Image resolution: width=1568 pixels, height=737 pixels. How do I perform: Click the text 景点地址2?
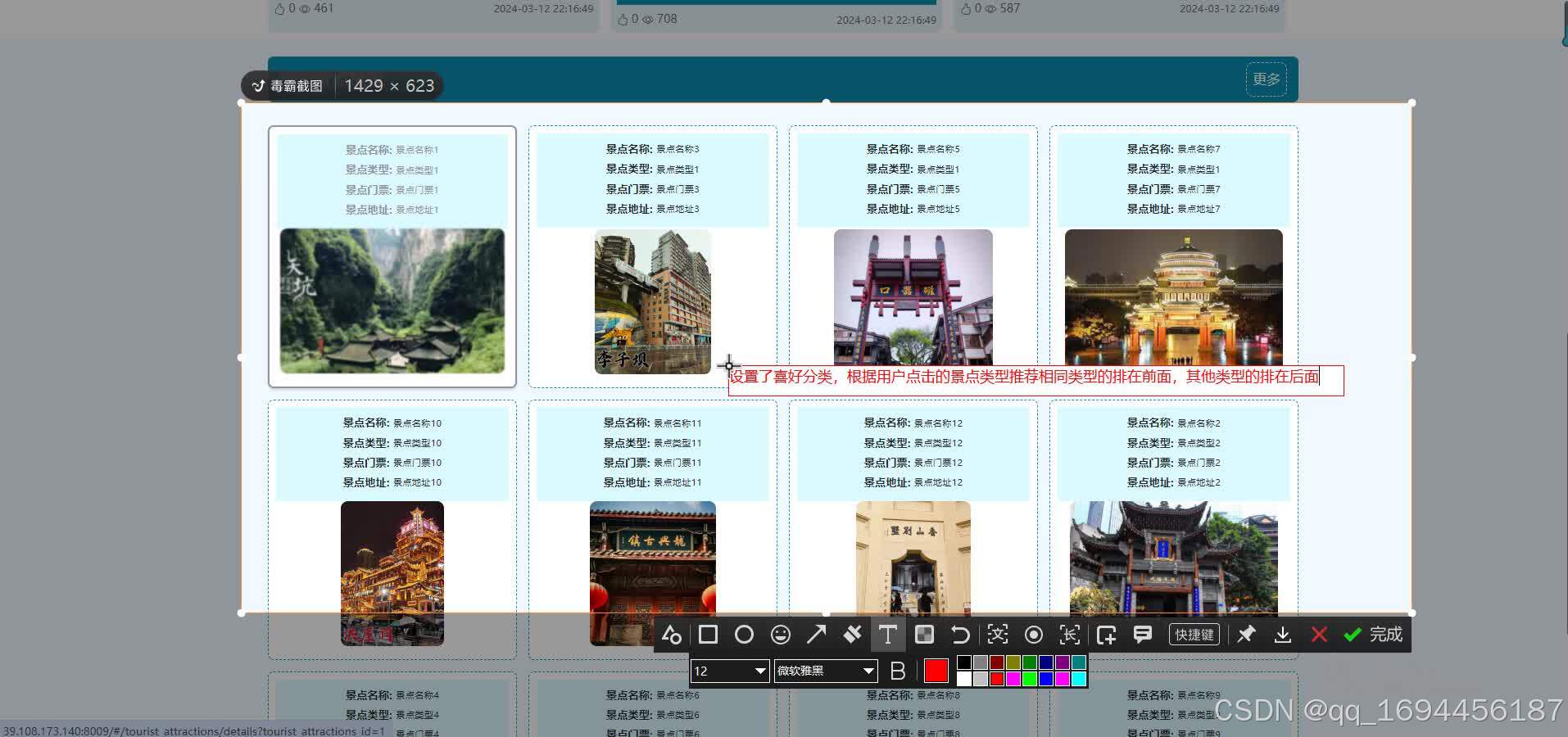click(x=1199, y=482)
